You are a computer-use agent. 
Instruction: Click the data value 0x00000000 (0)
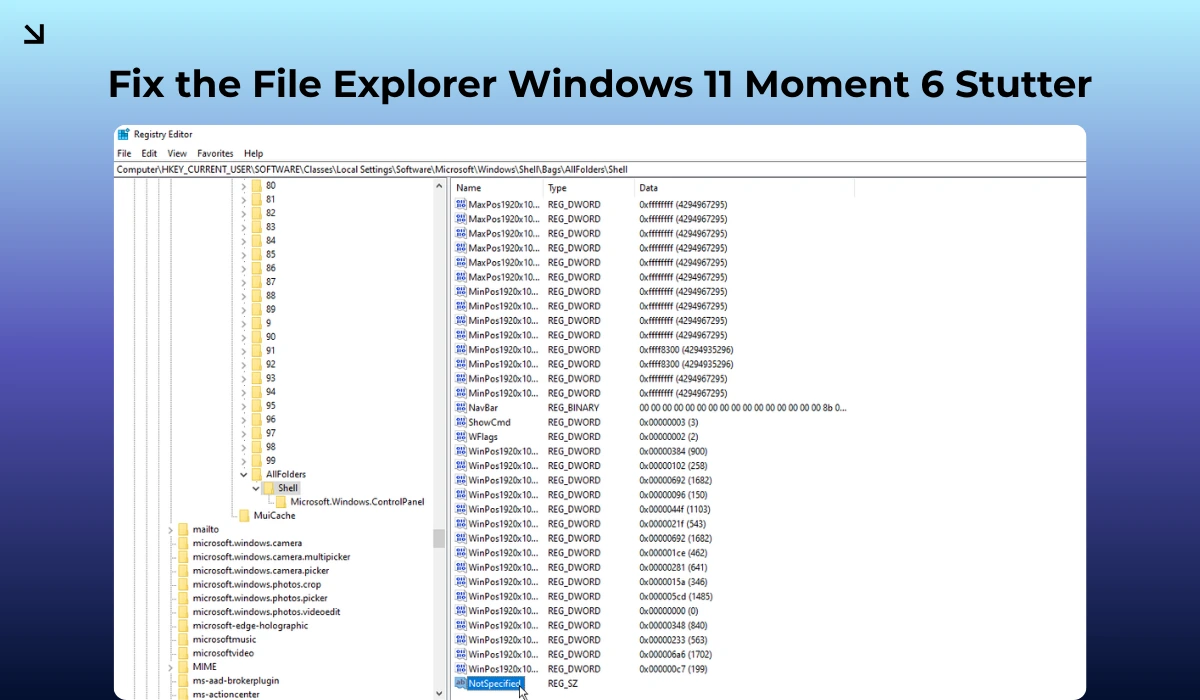coord(669,610)
